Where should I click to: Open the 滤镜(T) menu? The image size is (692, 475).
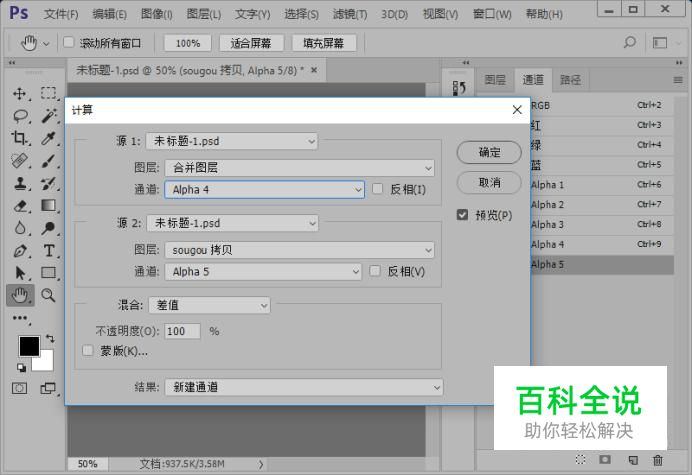tap(350, 14)
